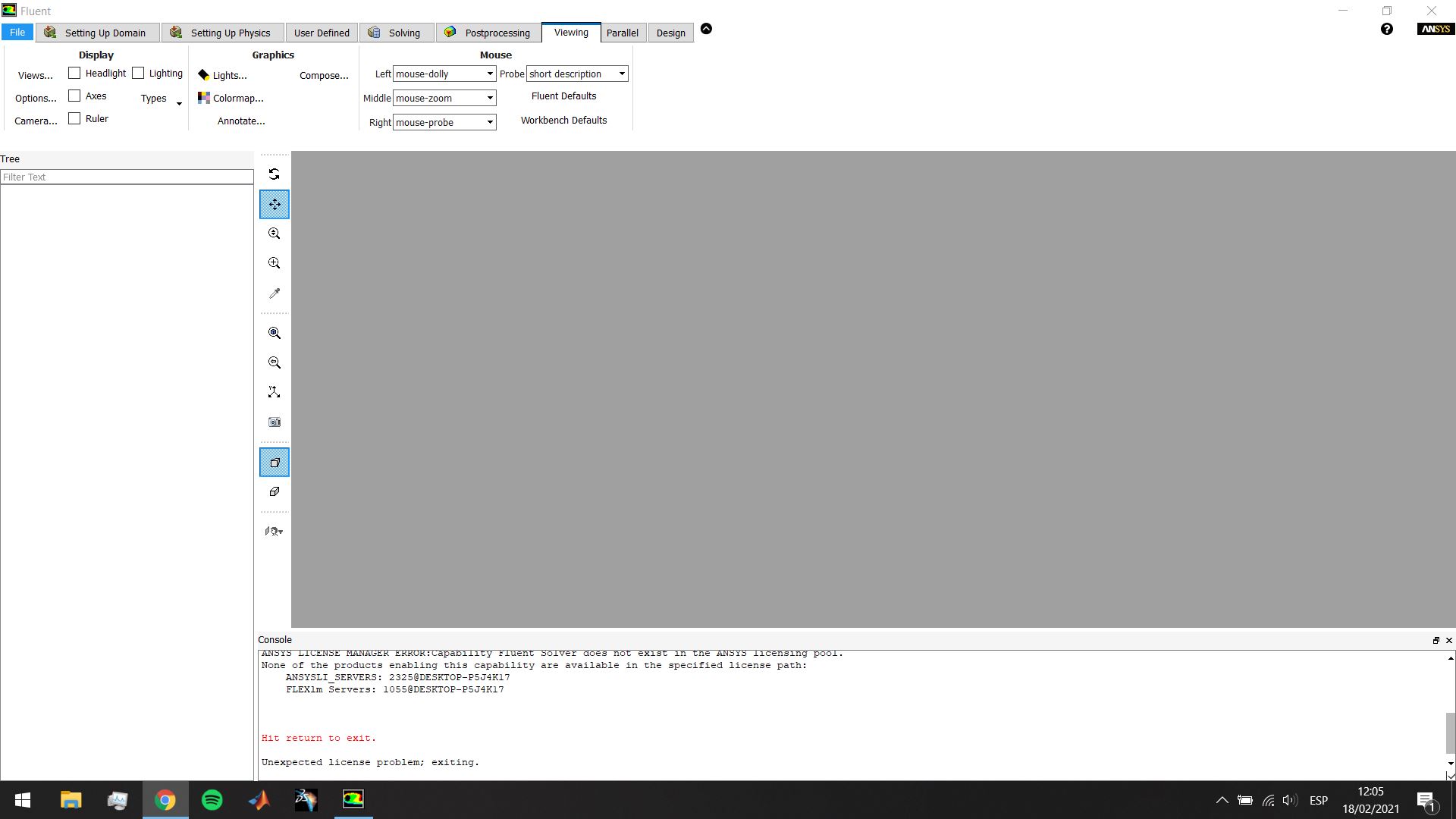1456x819 pixels.
Task: Toggle the Axes checkbox
Action: (74, 96)
